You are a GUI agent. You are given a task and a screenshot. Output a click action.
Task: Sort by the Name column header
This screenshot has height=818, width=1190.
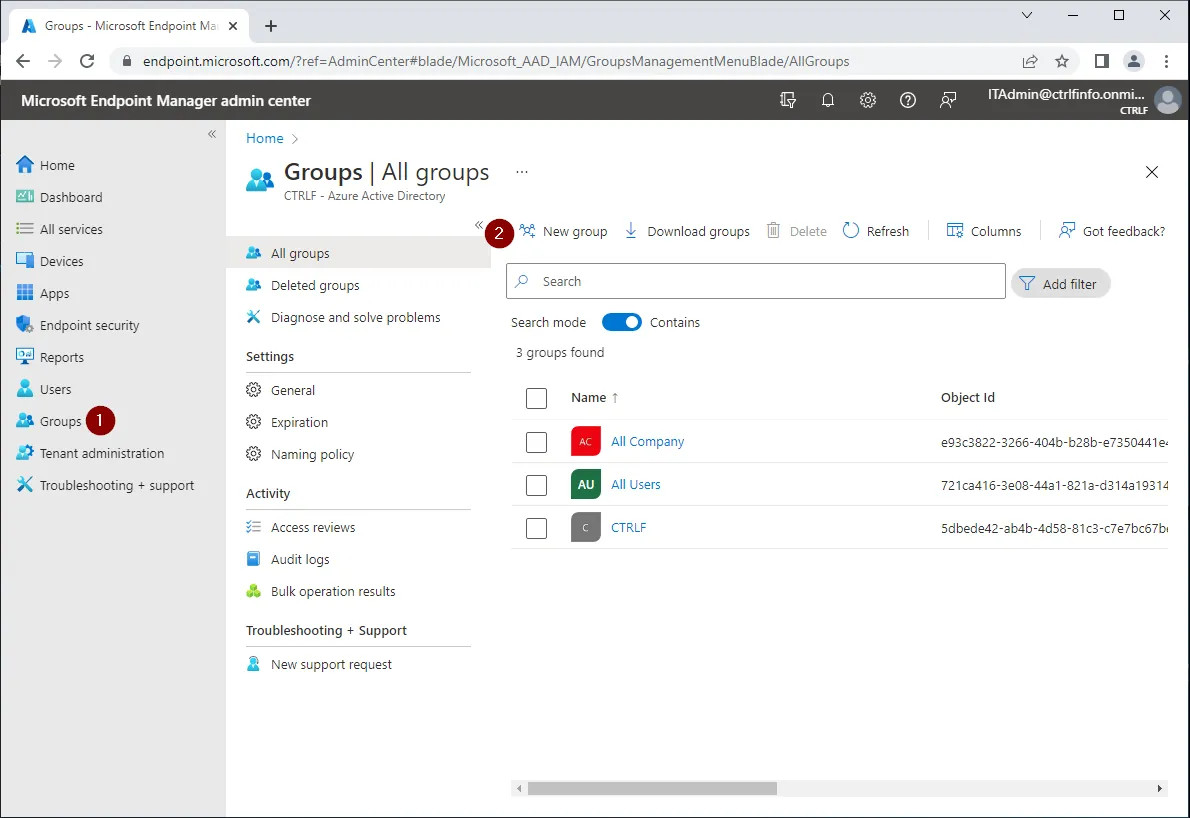[588, 397]
